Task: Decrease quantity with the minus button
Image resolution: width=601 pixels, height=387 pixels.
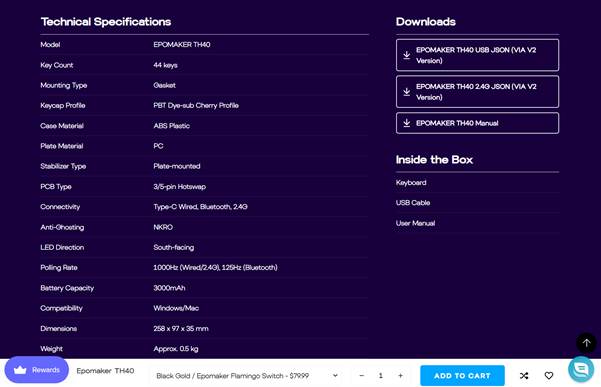Action: (x=361, y=376)
